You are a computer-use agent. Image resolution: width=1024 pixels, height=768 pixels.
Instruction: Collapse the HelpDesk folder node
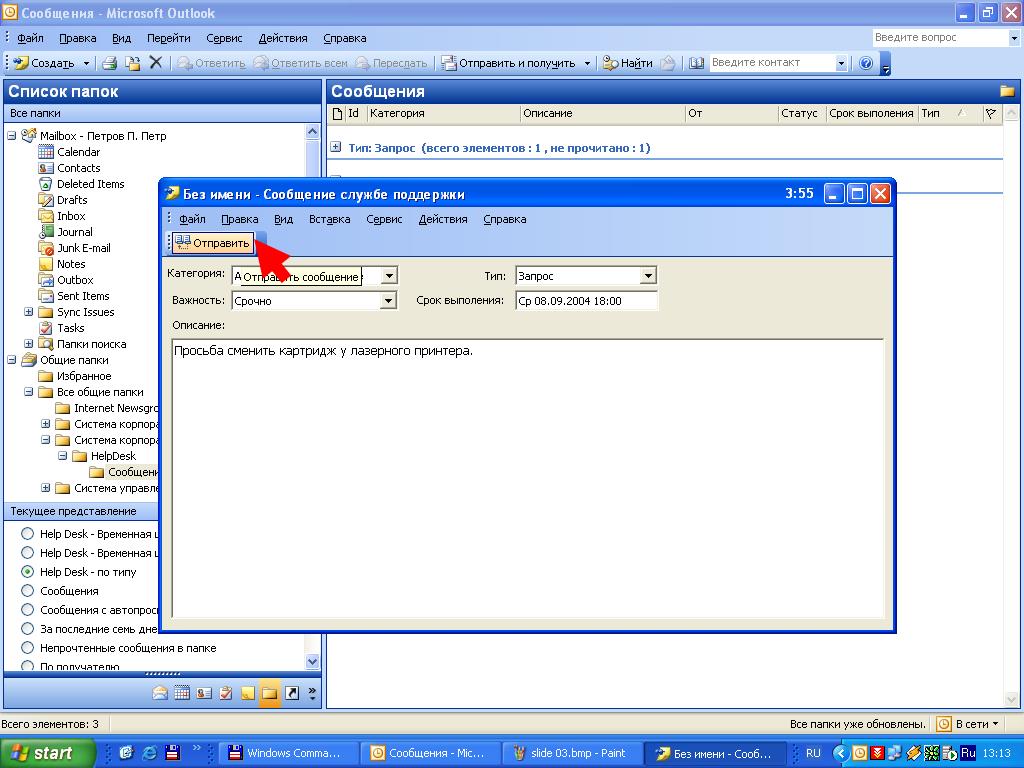coord(63,456)
